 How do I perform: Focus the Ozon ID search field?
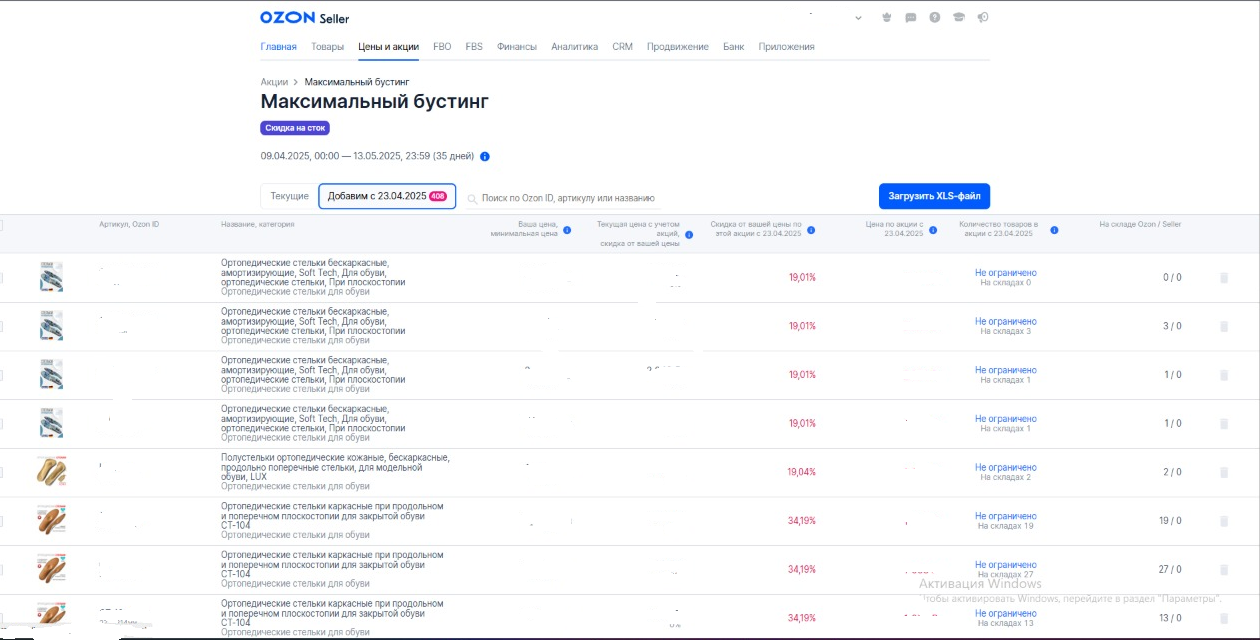(x=561, y=198)
